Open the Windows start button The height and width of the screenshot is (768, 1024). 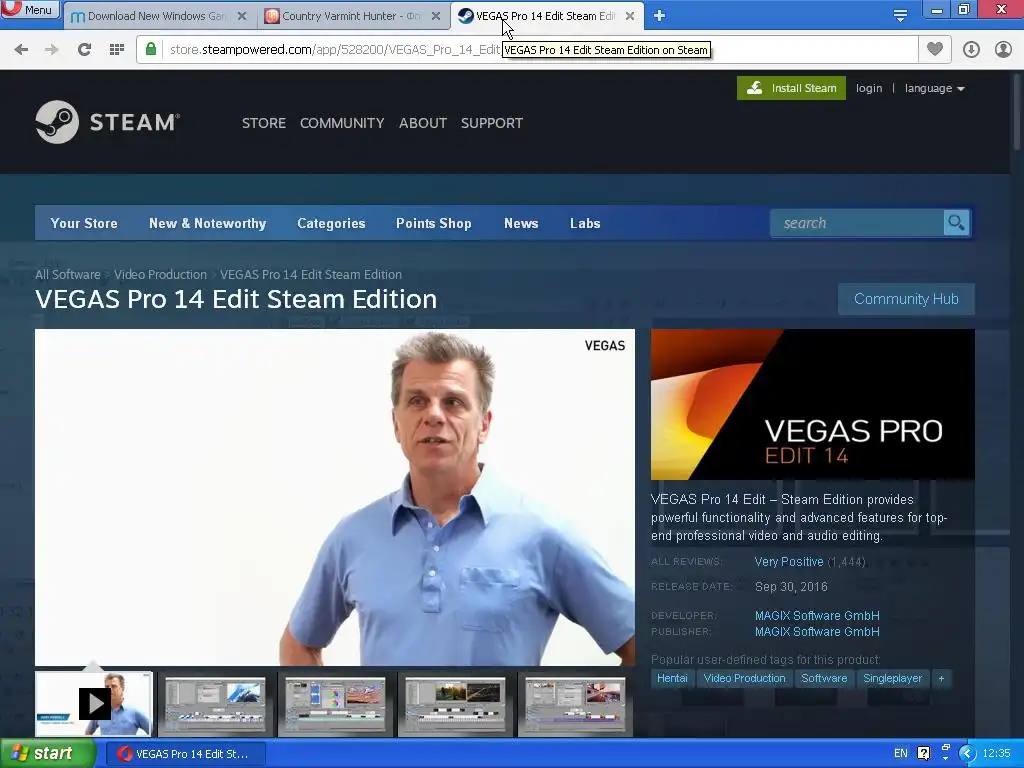coord(47,754)
